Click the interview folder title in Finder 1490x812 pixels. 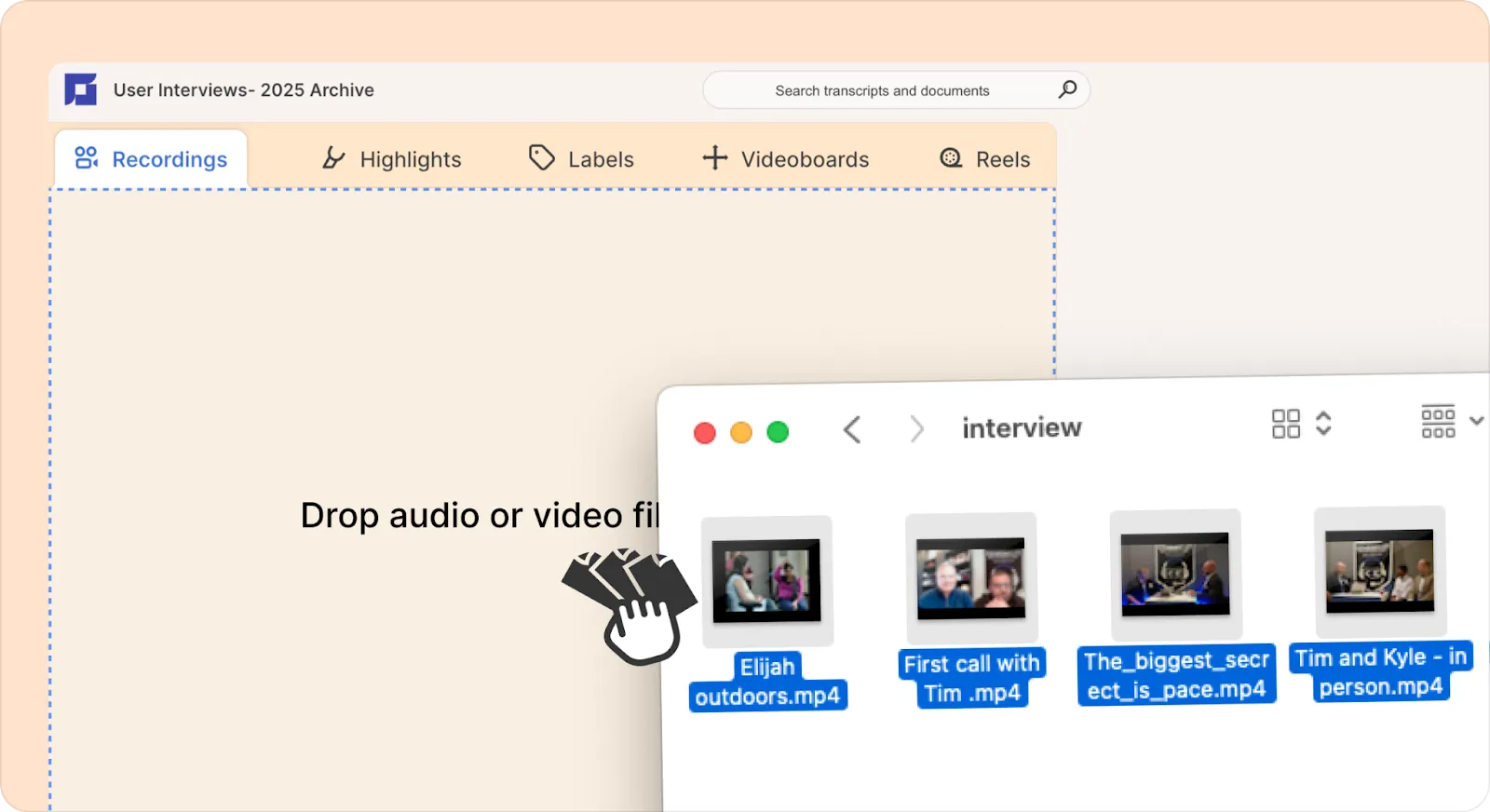pos(1022,427)
